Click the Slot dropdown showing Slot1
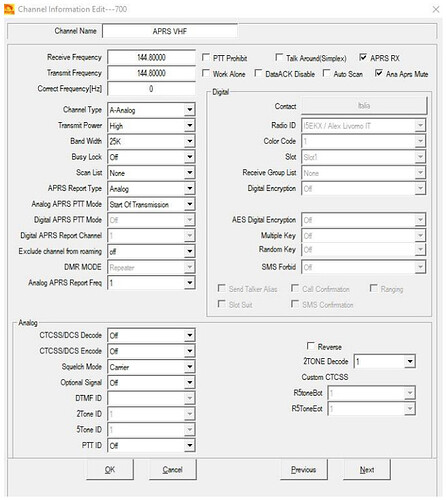Viewport: 446px width, 500px height. click(363, 157)
